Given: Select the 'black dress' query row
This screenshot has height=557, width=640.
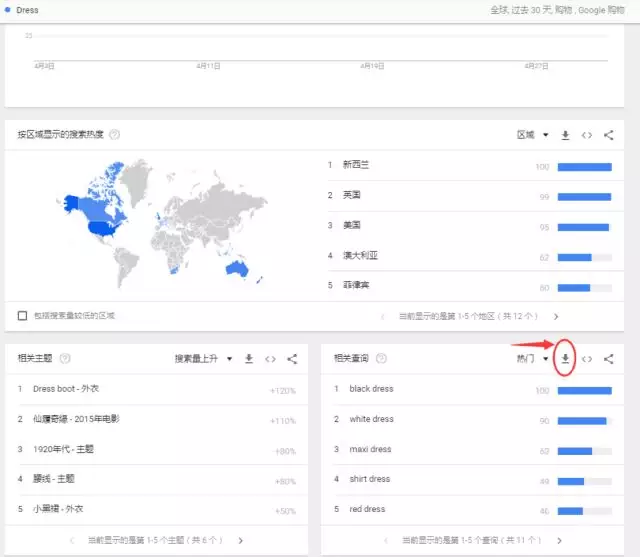Looking at the screenshot, I should 371,389.
